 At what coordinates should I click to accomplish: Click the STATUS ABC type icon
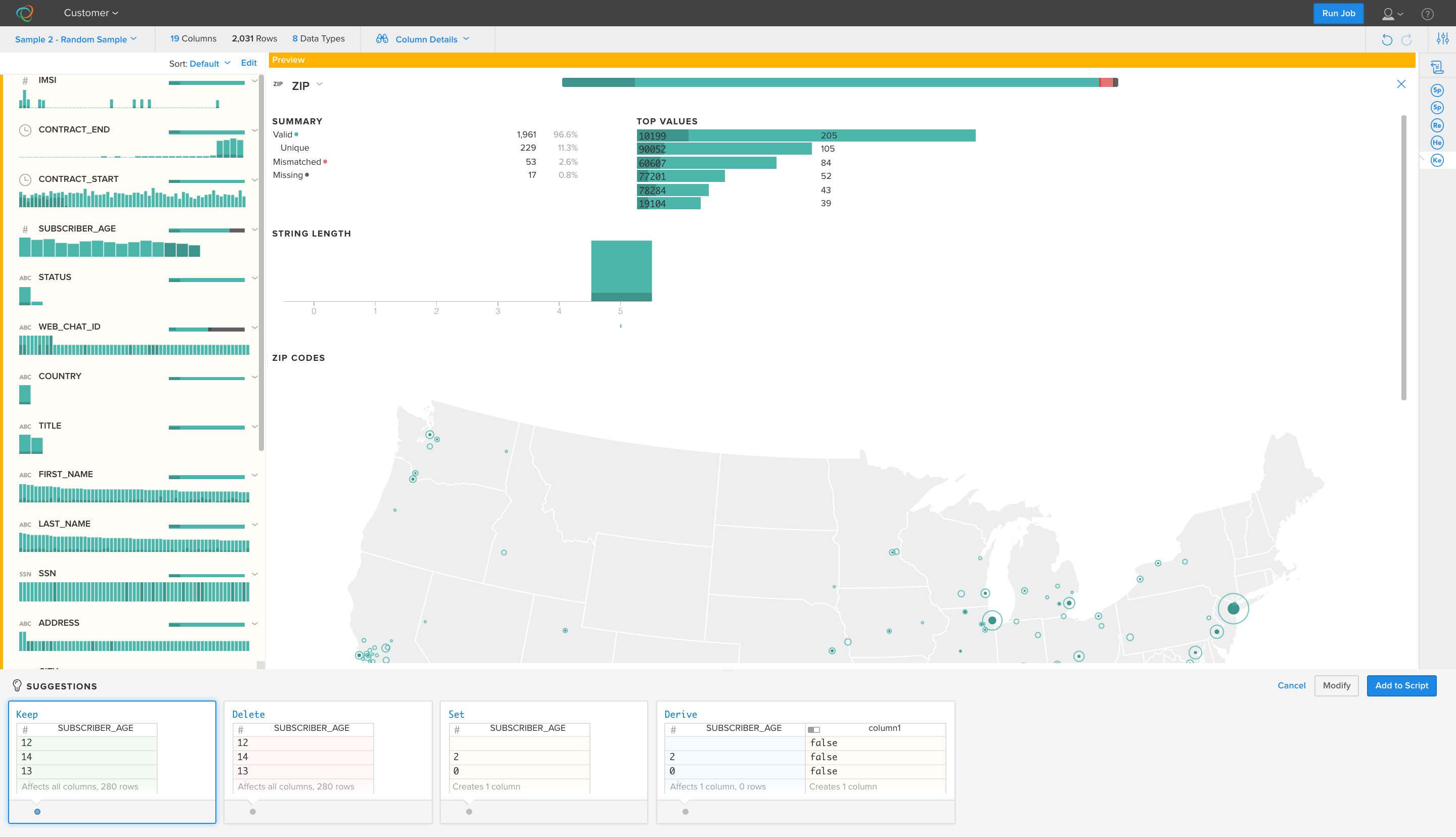[x=25, y=278]
